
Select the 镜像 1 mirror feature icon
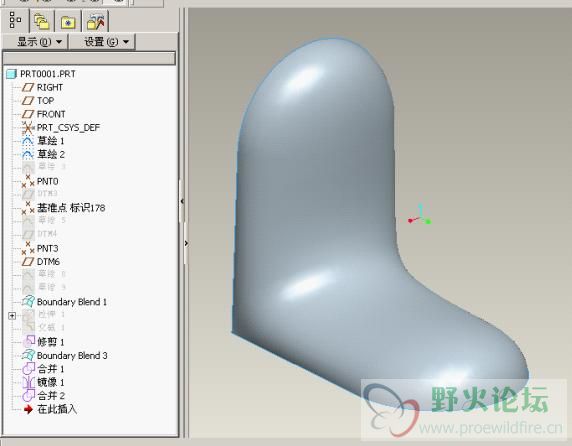click(28, 382)
